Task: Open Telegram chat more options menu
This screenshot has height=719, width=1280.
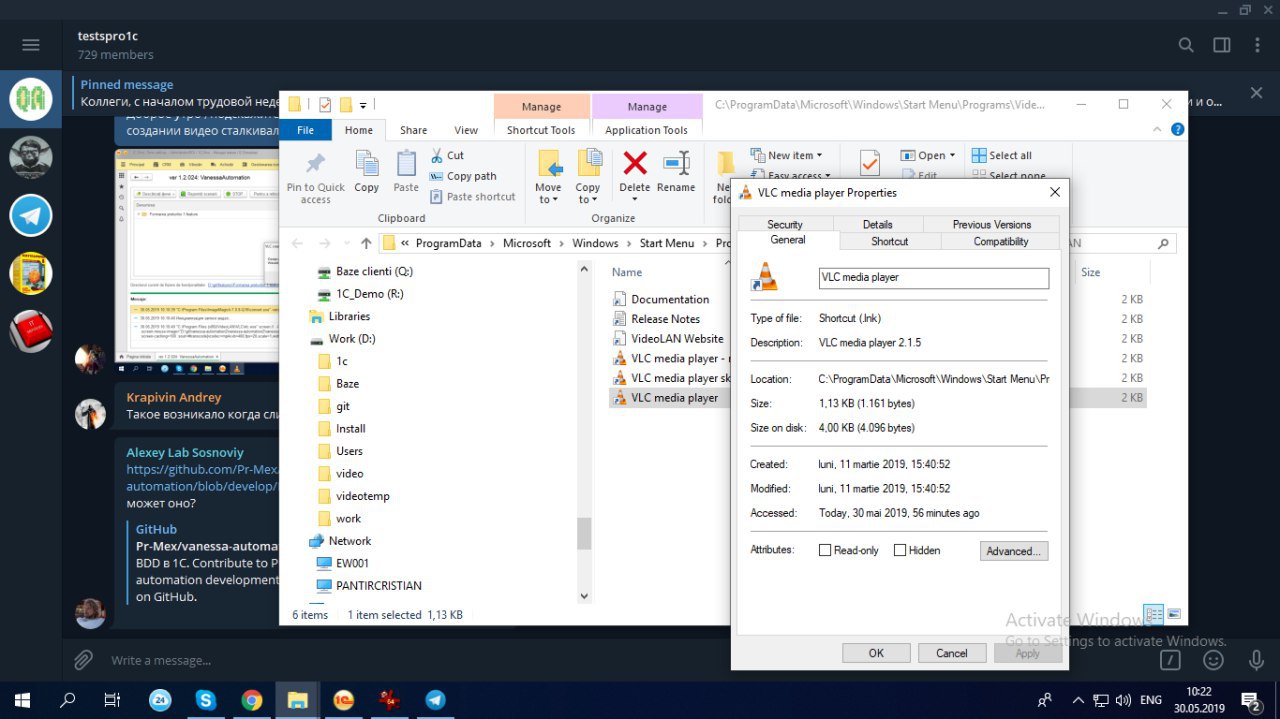Action: (x=1256, y=45)
